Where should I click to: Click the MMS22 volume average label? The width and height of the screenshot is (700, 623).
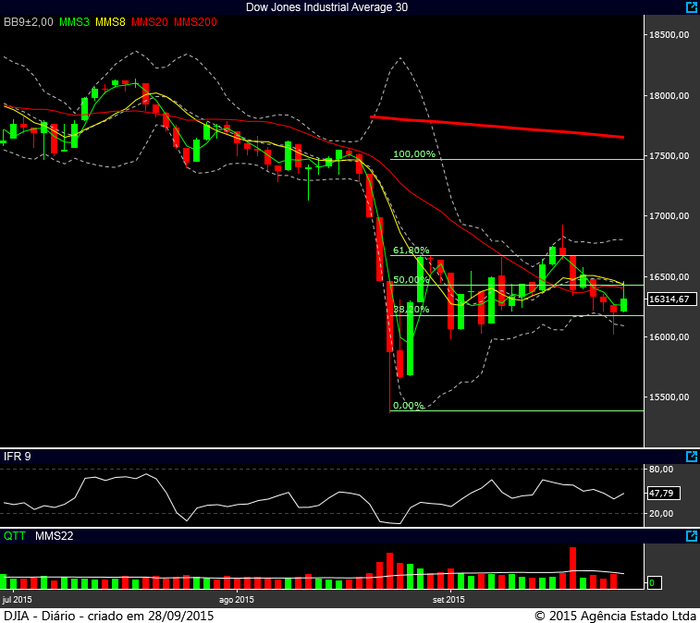click(x=54, y=536)
